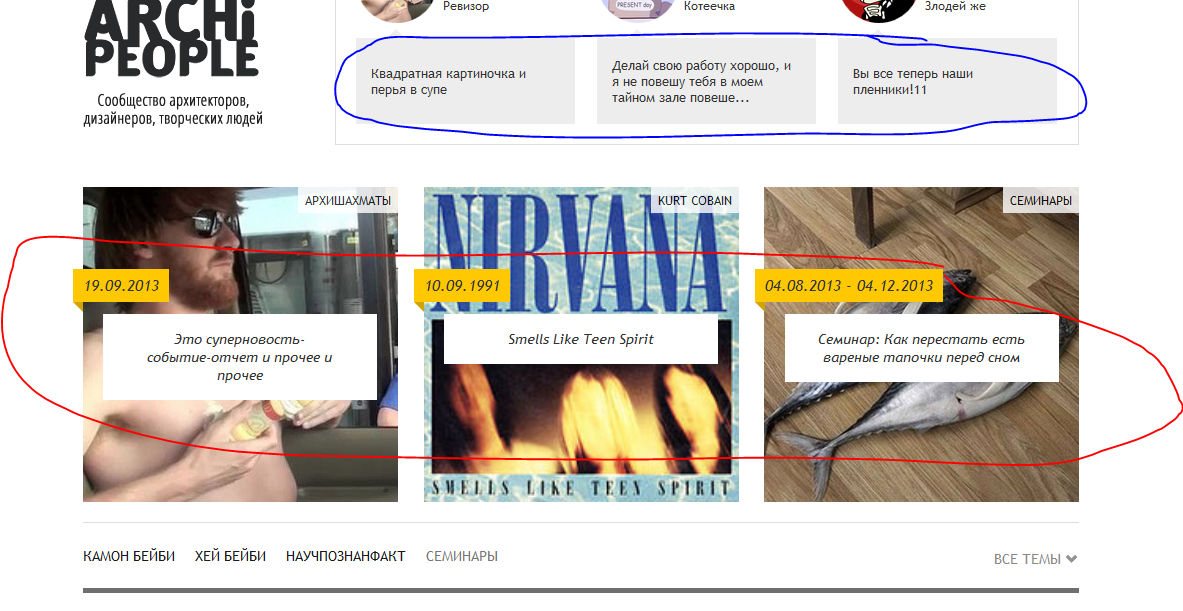Screen dimensions: 1183x611
Task: Open the 'Делай свою работу хорошо' post
Action: pyautogui.click(x=706, y=81)
